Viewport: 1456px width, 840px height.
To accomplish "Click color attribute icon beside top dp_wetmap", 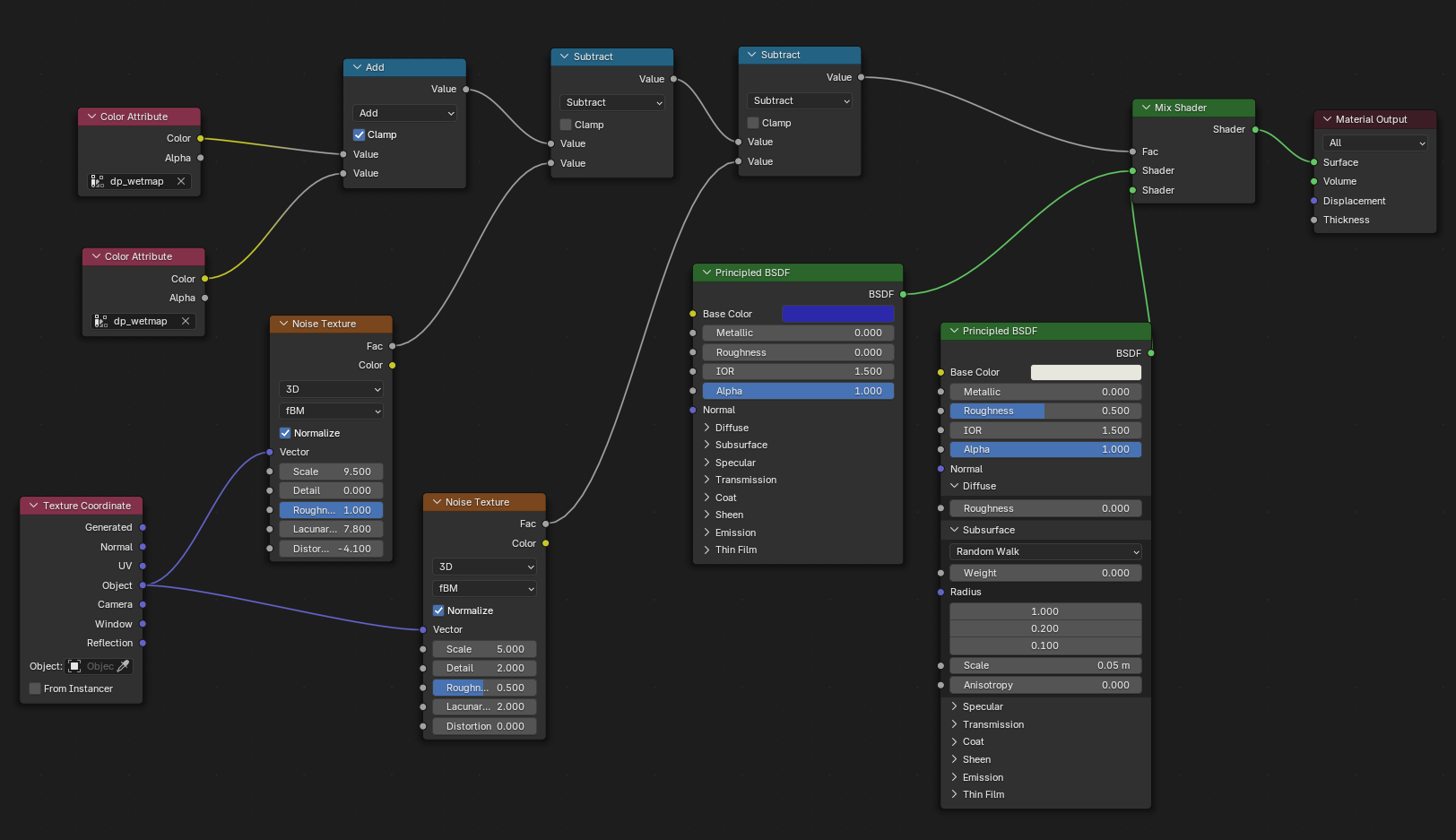I will [98, 181].
